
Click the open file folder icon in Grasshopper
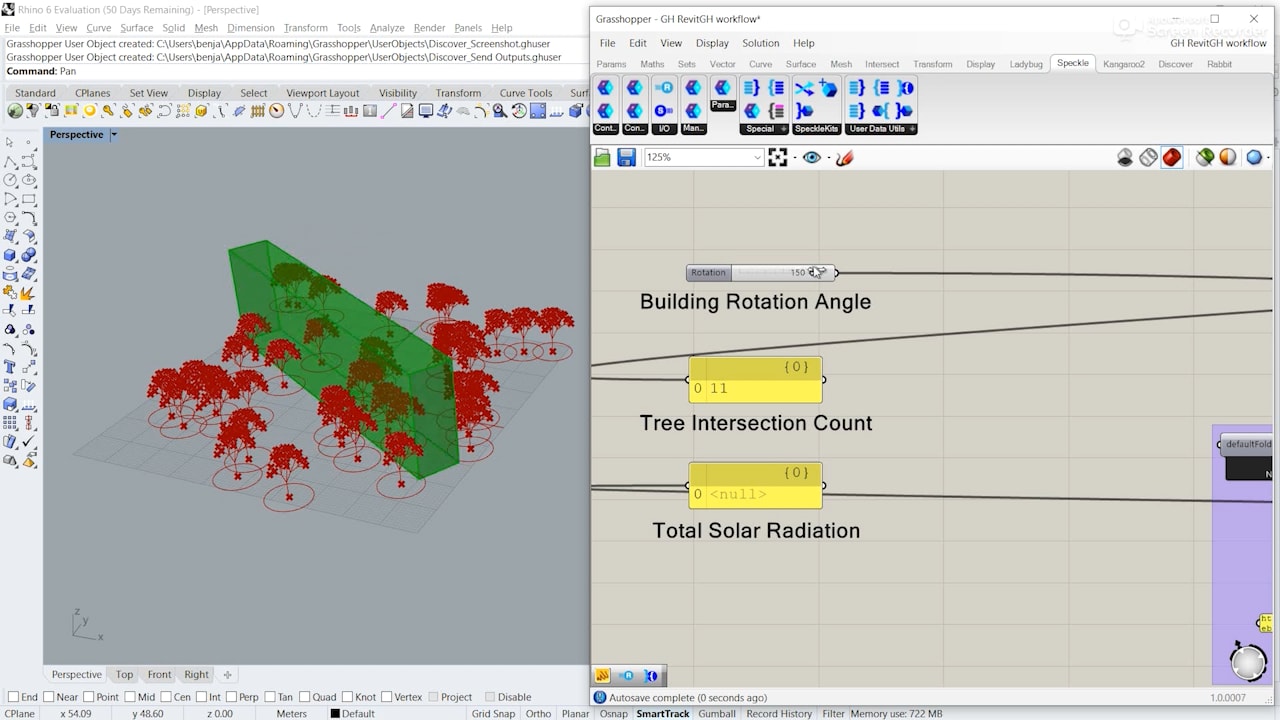coord(602,158)
